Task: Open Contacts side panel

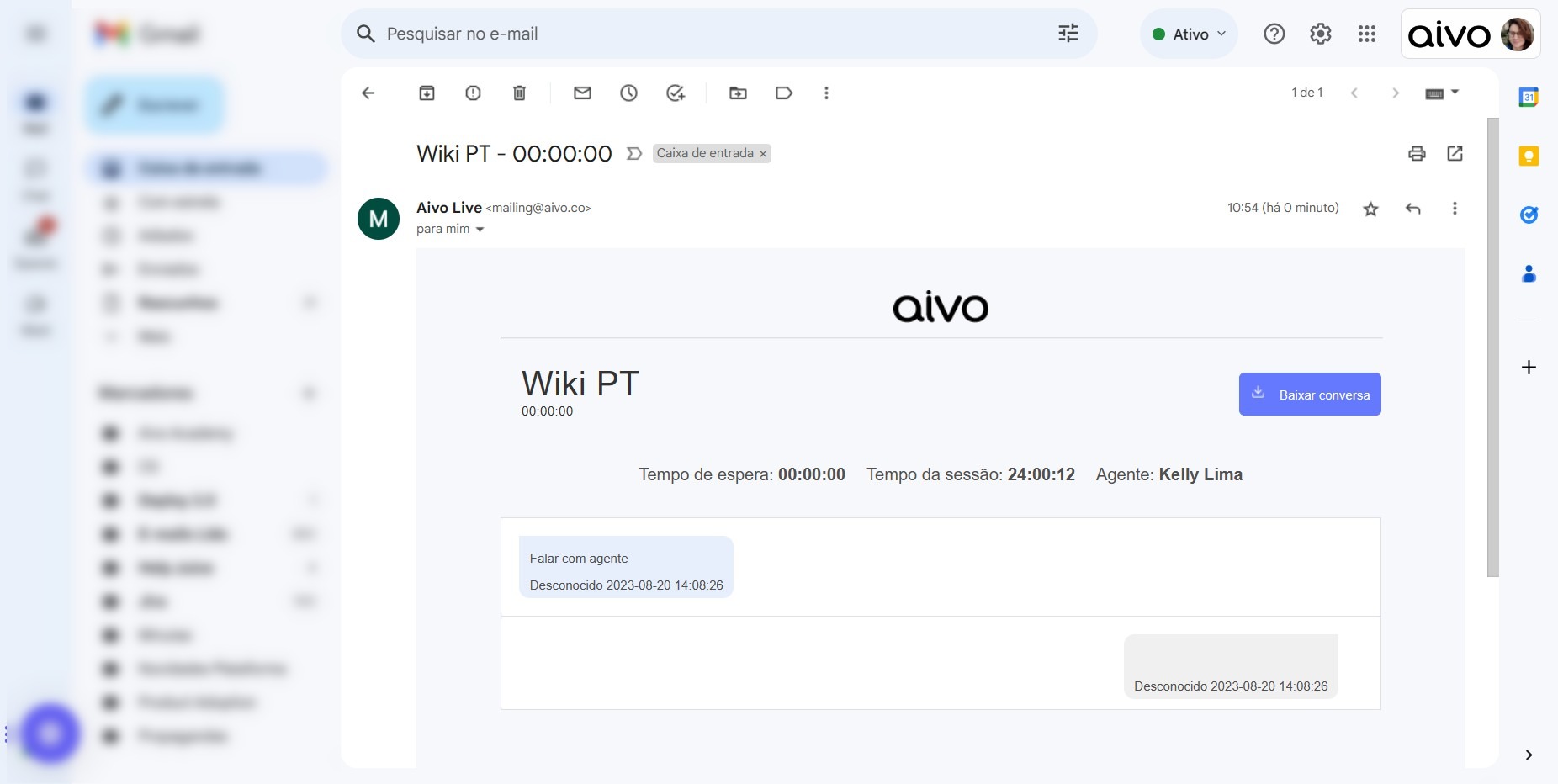Action: (x=1529, y=273)
